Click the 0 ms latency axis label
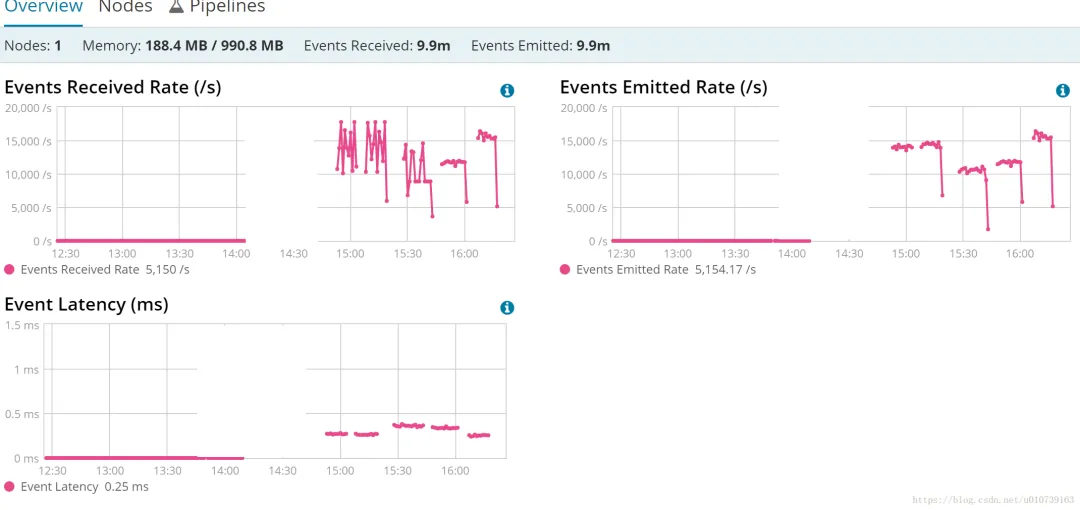This screenshot has width=1080, height=510. [27, 458]
